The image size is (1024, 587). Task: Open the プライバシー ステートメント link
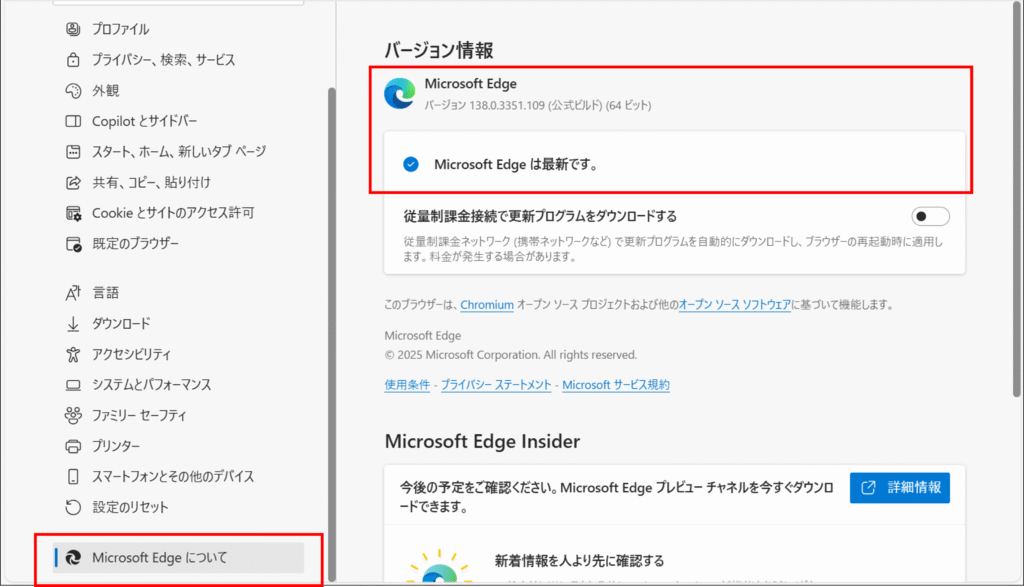point(496,385)
